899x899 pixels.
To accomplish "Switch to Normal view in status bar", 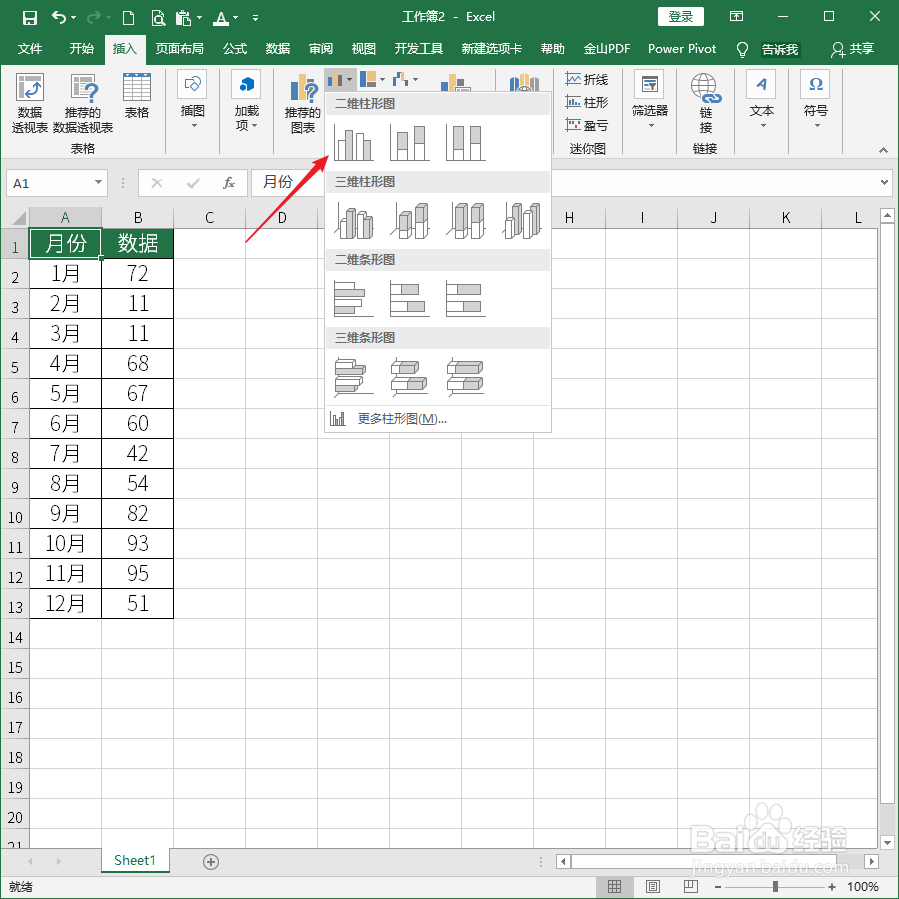I will click(x=614, y=886).
